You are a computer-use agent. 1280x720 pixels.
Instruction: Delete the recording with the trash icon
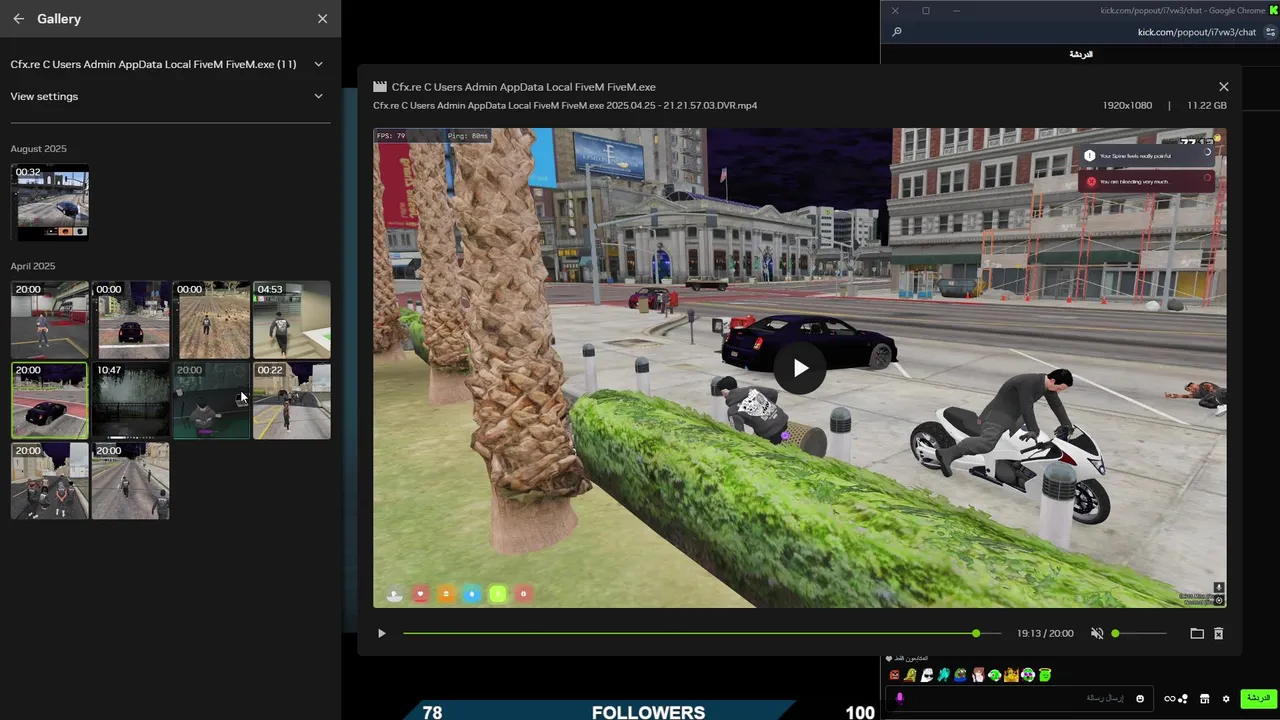click(x=1218, y=633)
